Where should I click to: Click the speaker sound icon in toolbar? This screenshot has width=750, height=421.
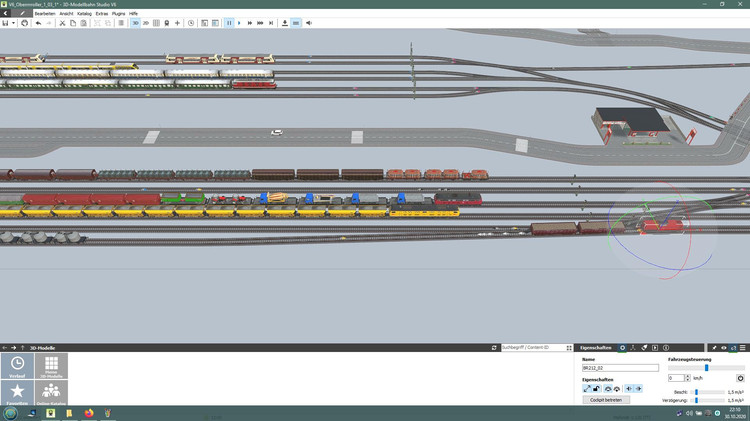(308, 22)
